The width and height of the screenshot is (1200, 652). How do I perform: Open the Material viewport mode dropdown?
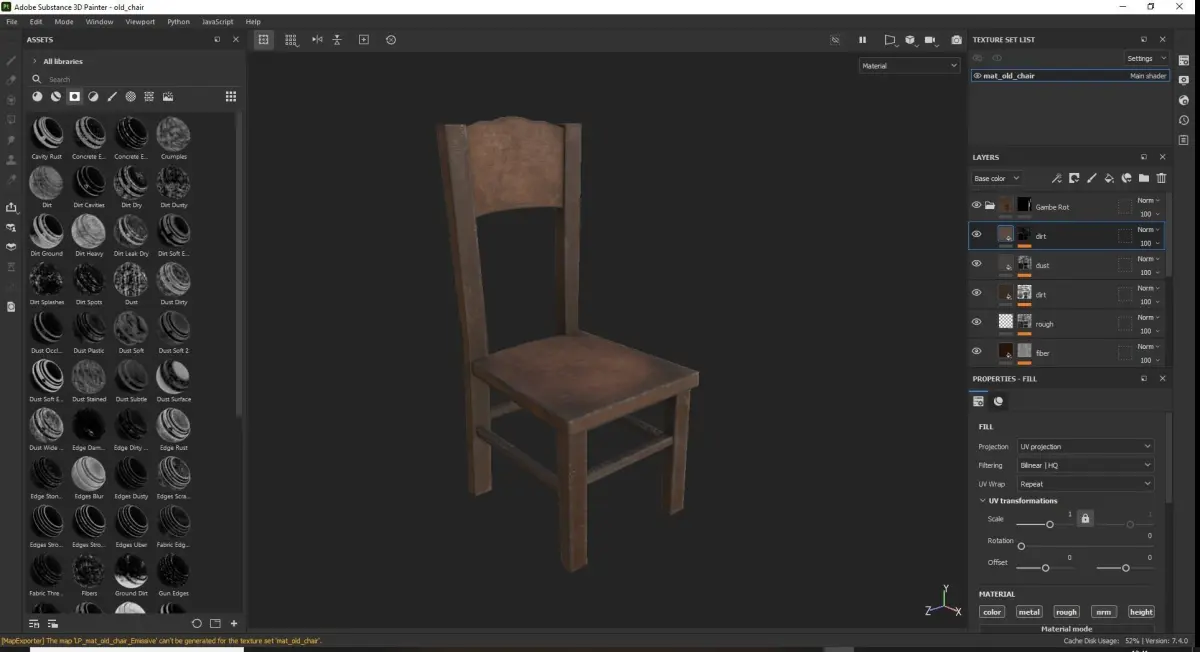[x=909, y=66]
